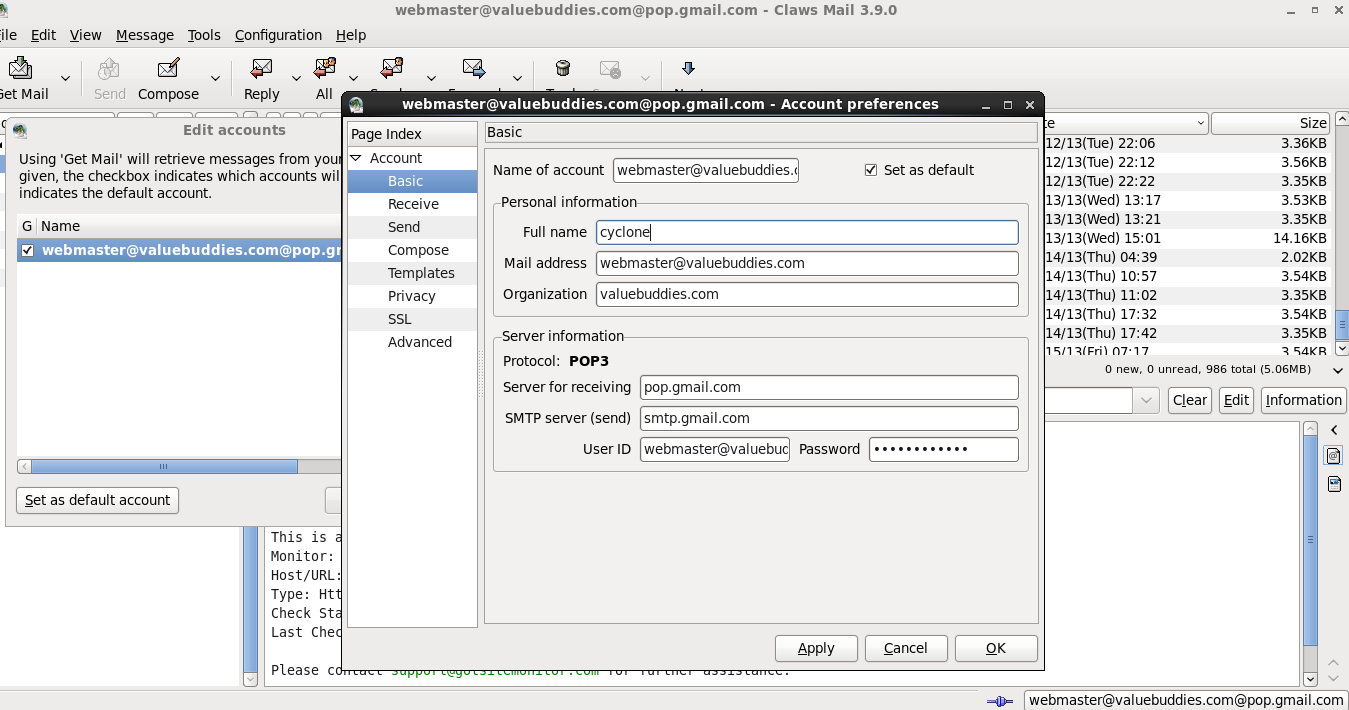This screenshot has height=710, width=1349.
Task: Click Cancel in Account preferences
Action: (x=906, y=648)
